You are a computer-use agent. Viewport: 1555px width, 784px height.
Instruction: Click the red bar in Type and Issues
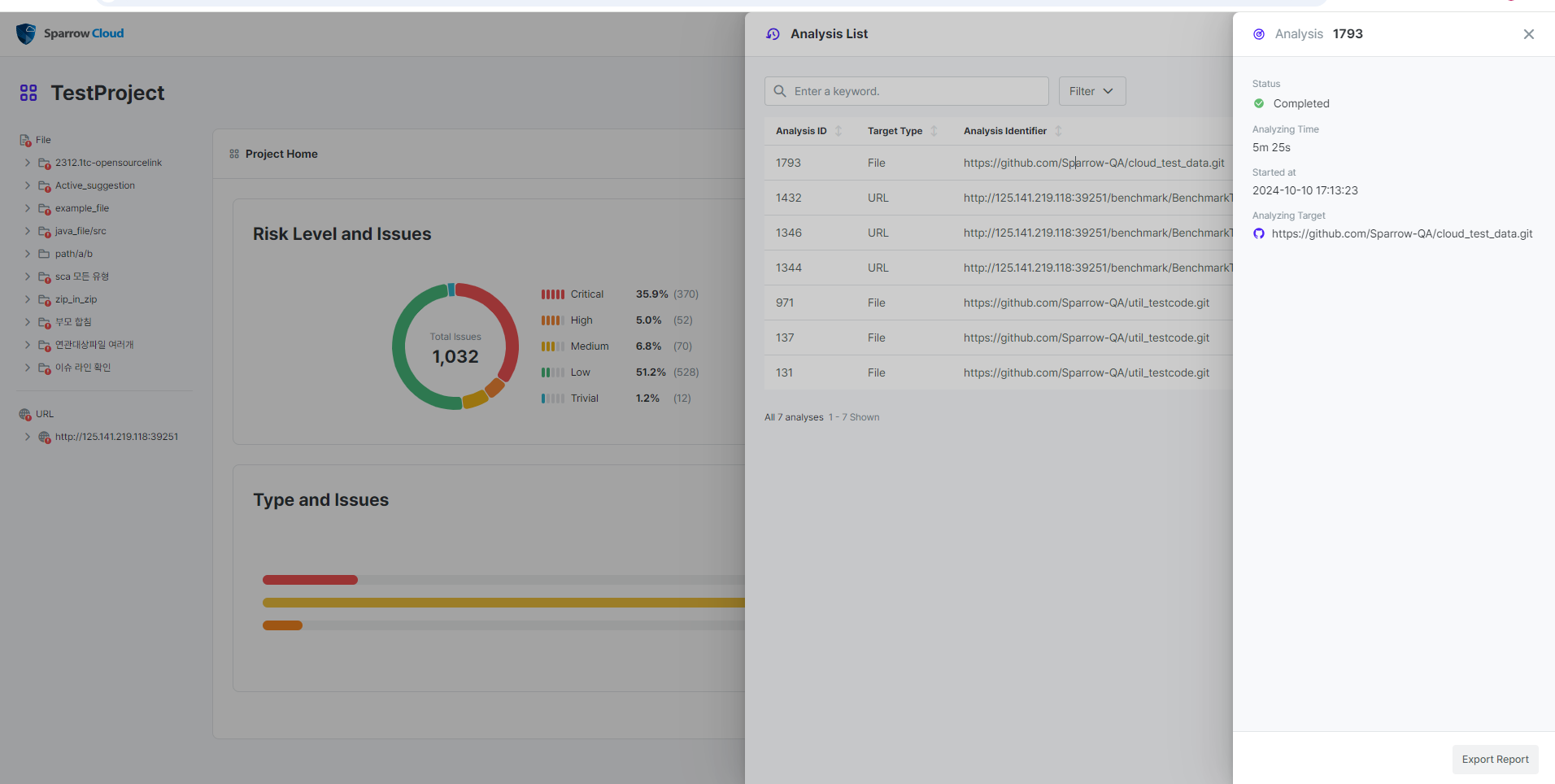[x=310, y=580]
